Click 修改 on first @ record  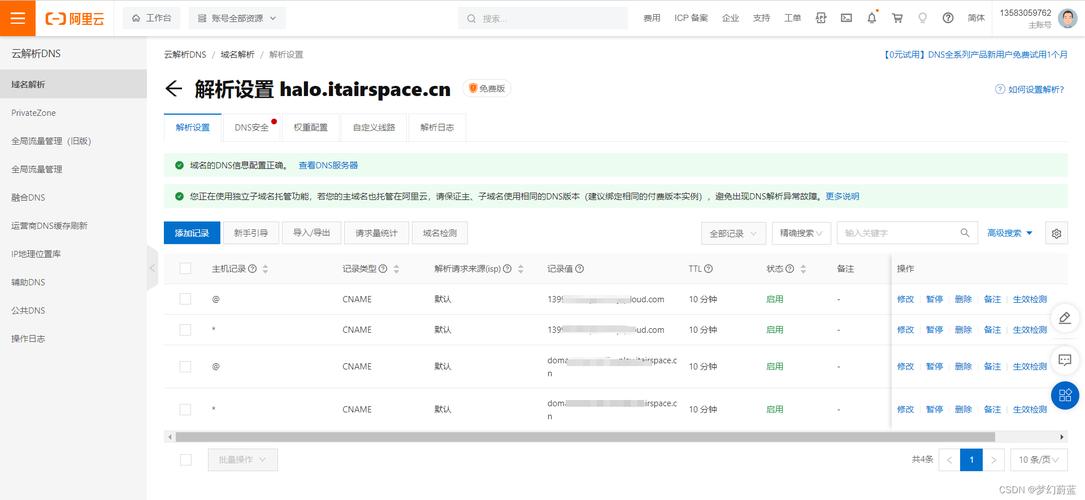pyautogui.click(x=905, y=299)
